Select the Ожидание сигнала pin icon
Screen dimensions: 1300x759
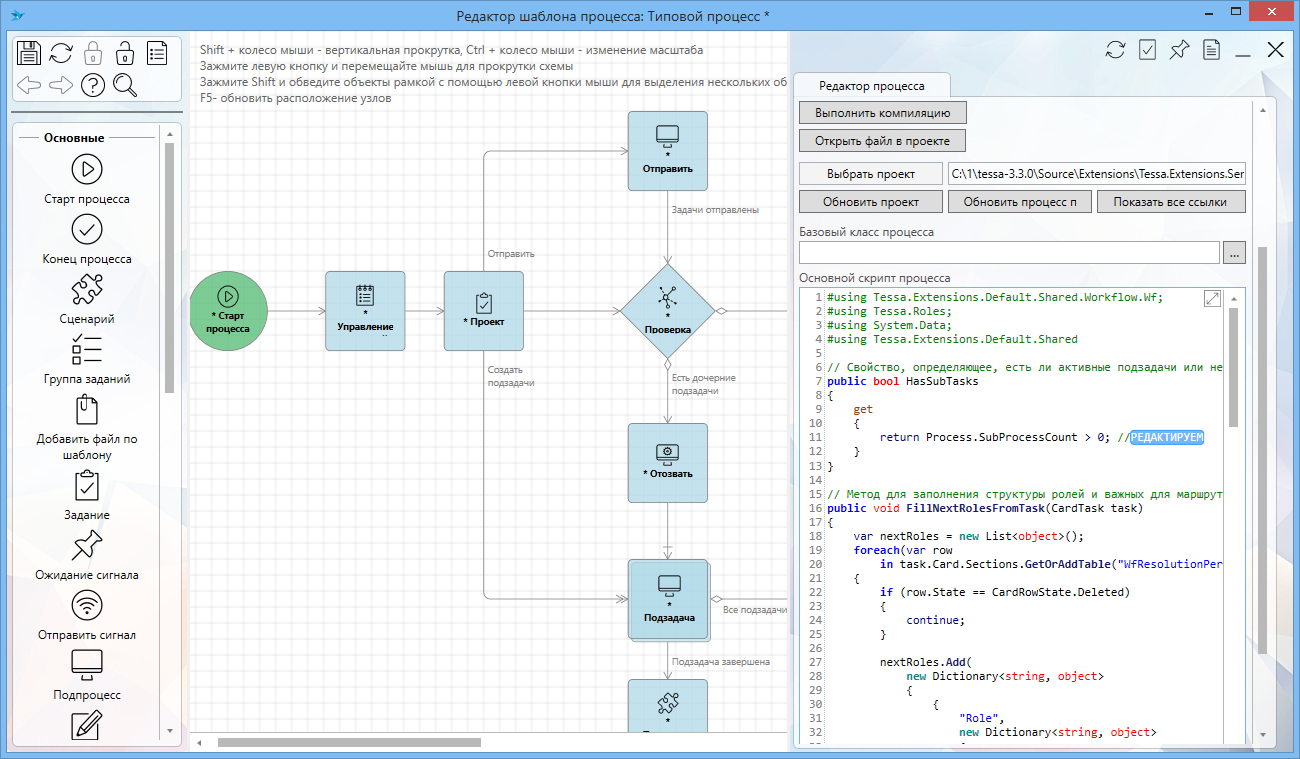point(87,546)
